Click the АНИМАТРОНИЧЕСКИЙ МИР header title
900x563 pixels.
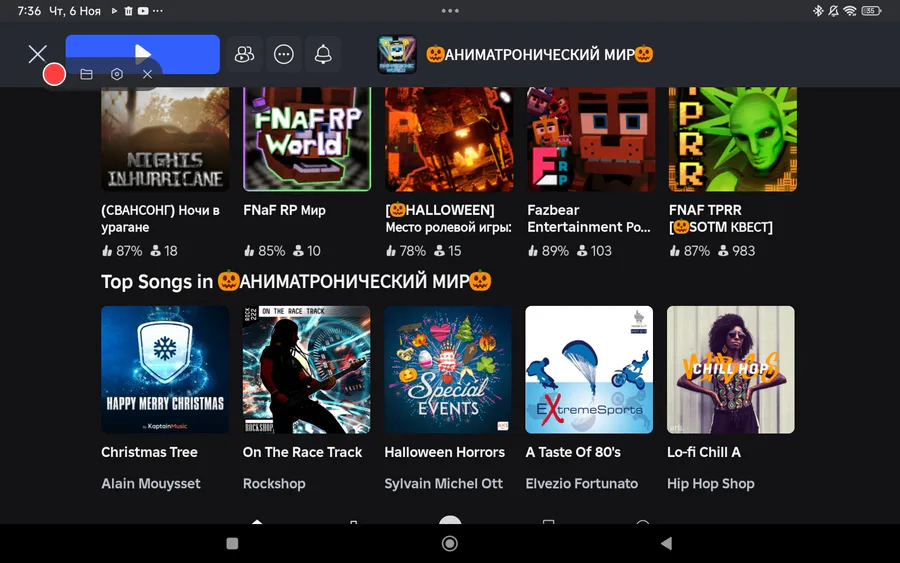click(x=540, y=55)
